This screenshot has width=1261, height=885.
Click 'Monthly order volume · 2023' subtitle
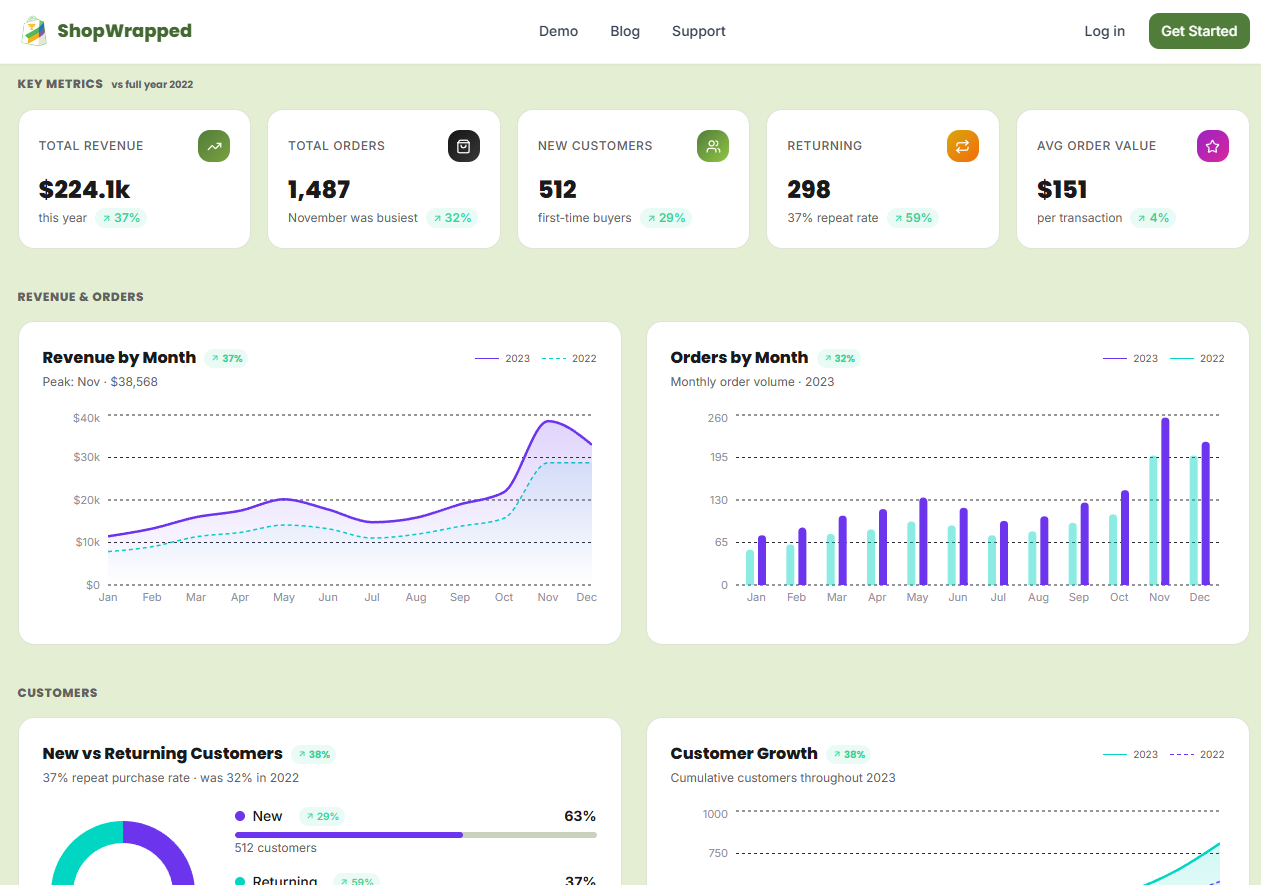752,382
